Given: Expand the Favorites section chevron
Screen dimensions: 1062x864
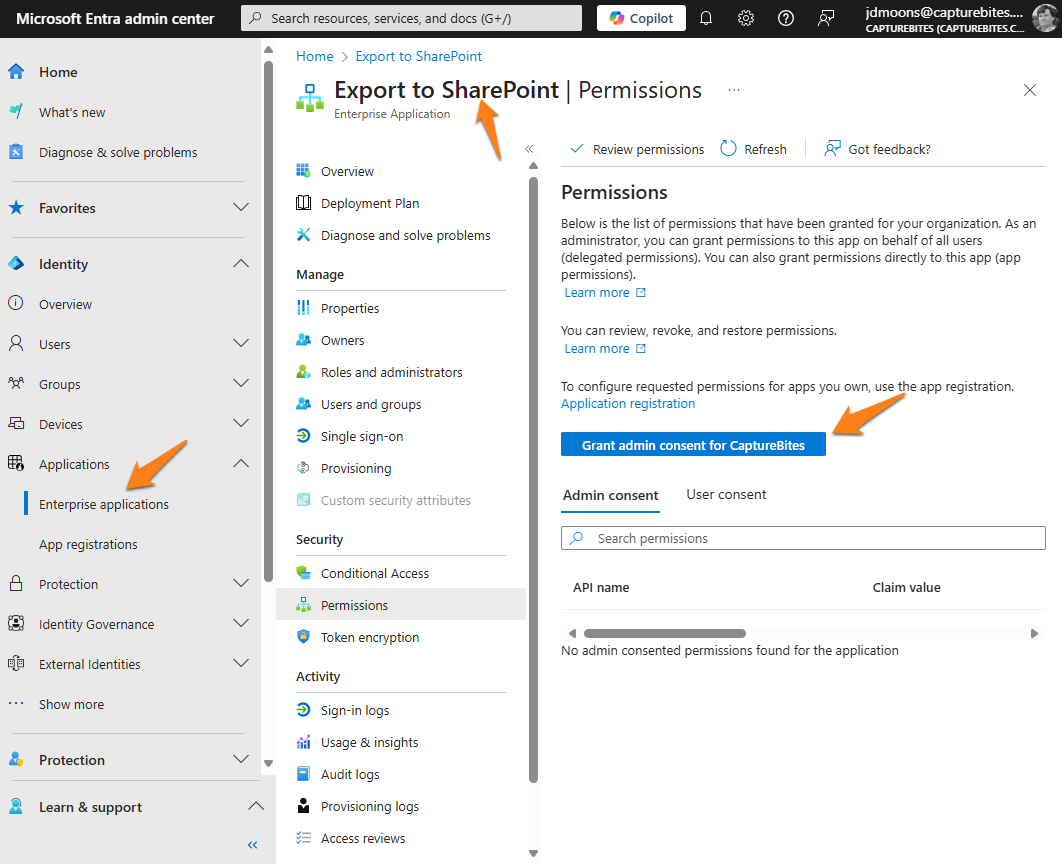Looking at the screenshot, I should tap(241, 207).
